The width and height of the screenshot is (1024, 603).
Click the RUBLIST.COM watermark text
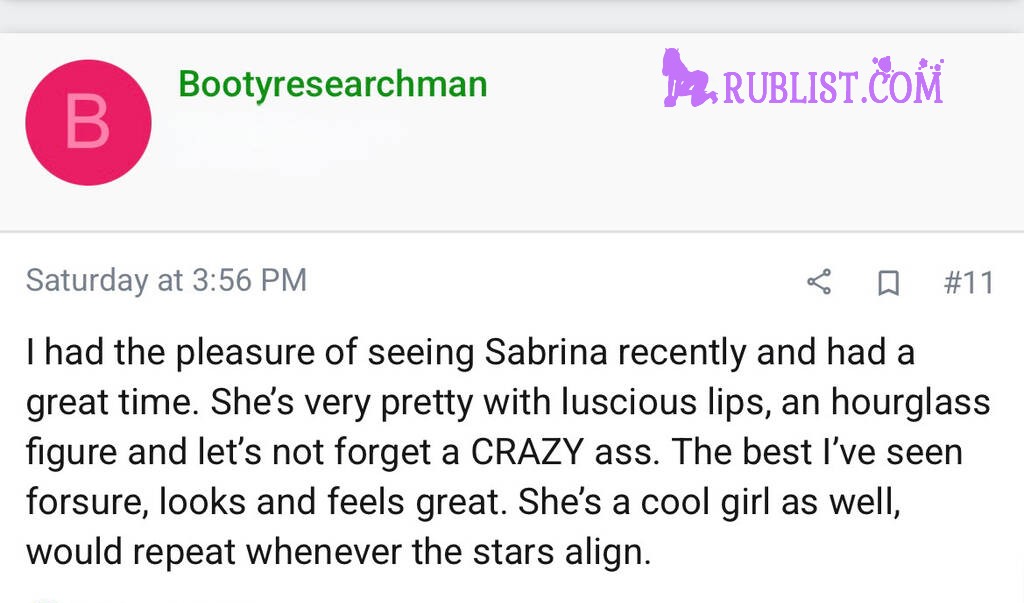point(832,85)
